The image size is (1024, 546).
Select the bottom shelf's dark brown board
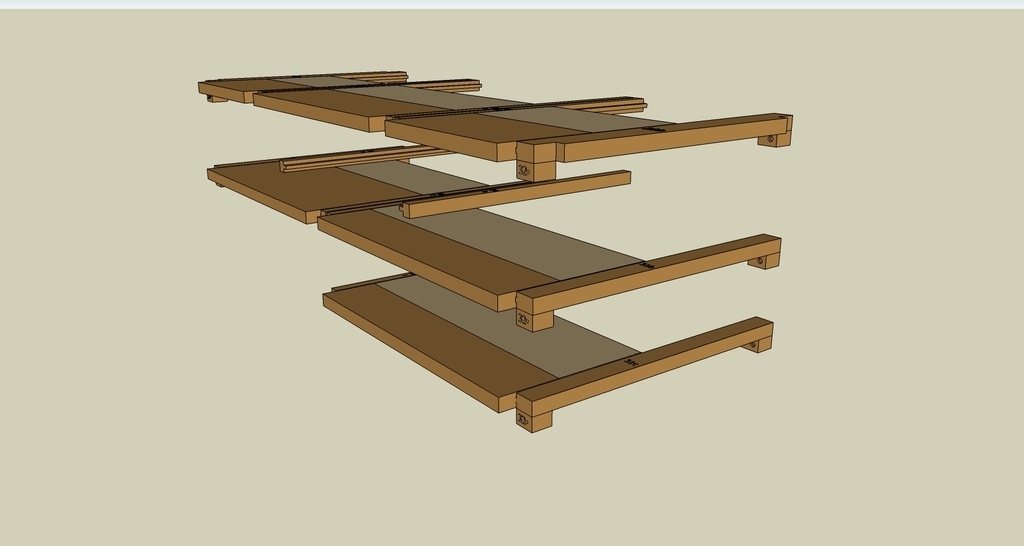439,346
